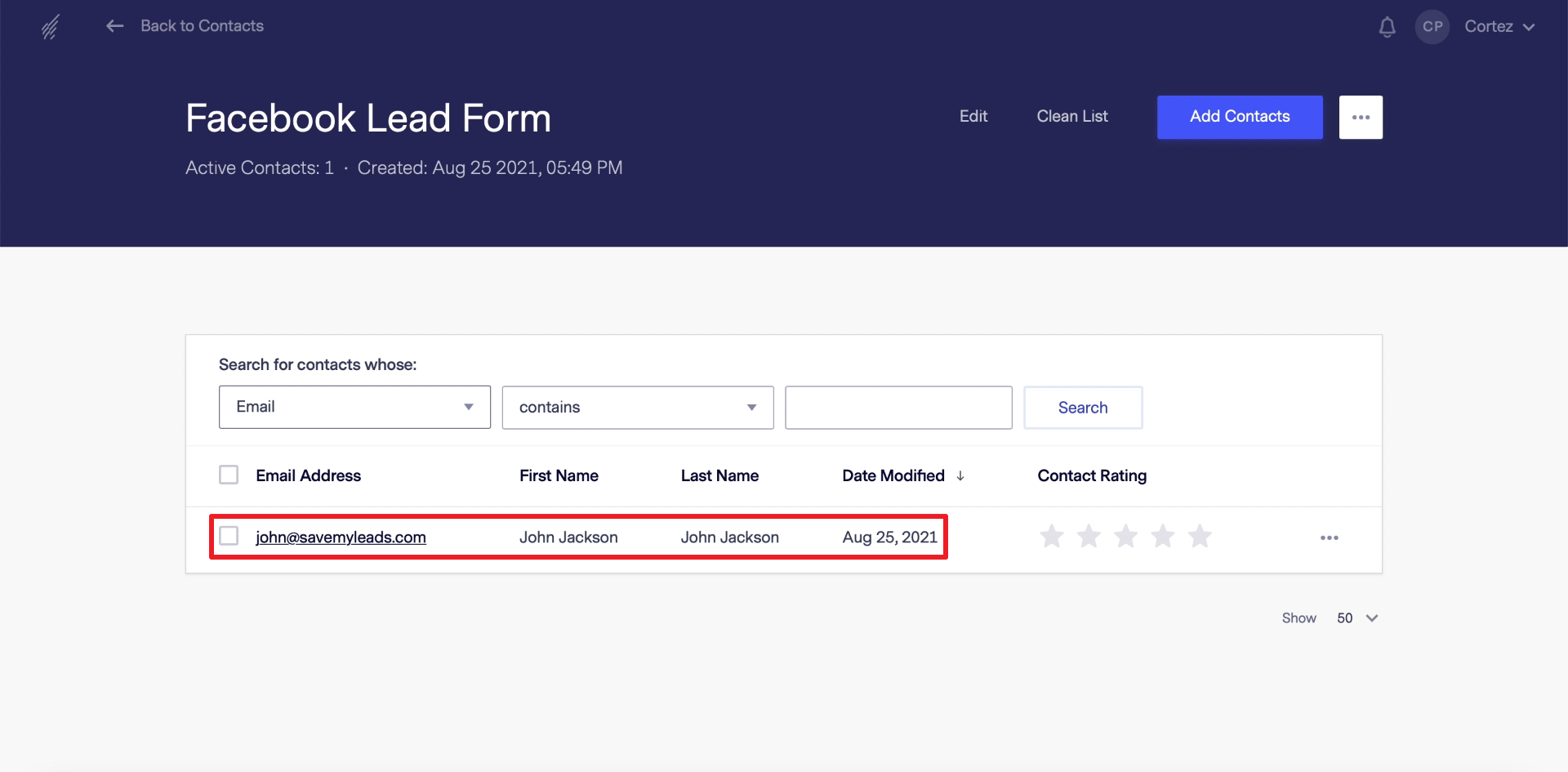Viewport: 1568px width, 772px height.
Task: Click the Add Contacts button
Action: (1240, 117)
